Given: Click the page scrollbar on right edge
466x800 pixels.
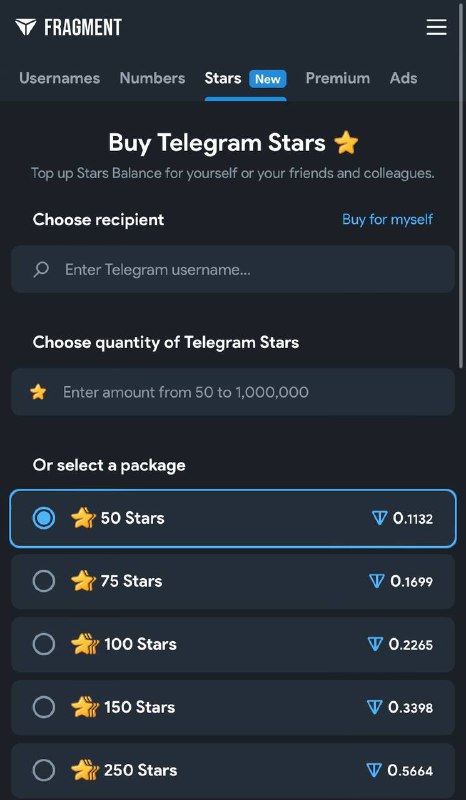Looking at the screenshot, I should (x=463, y=184).
